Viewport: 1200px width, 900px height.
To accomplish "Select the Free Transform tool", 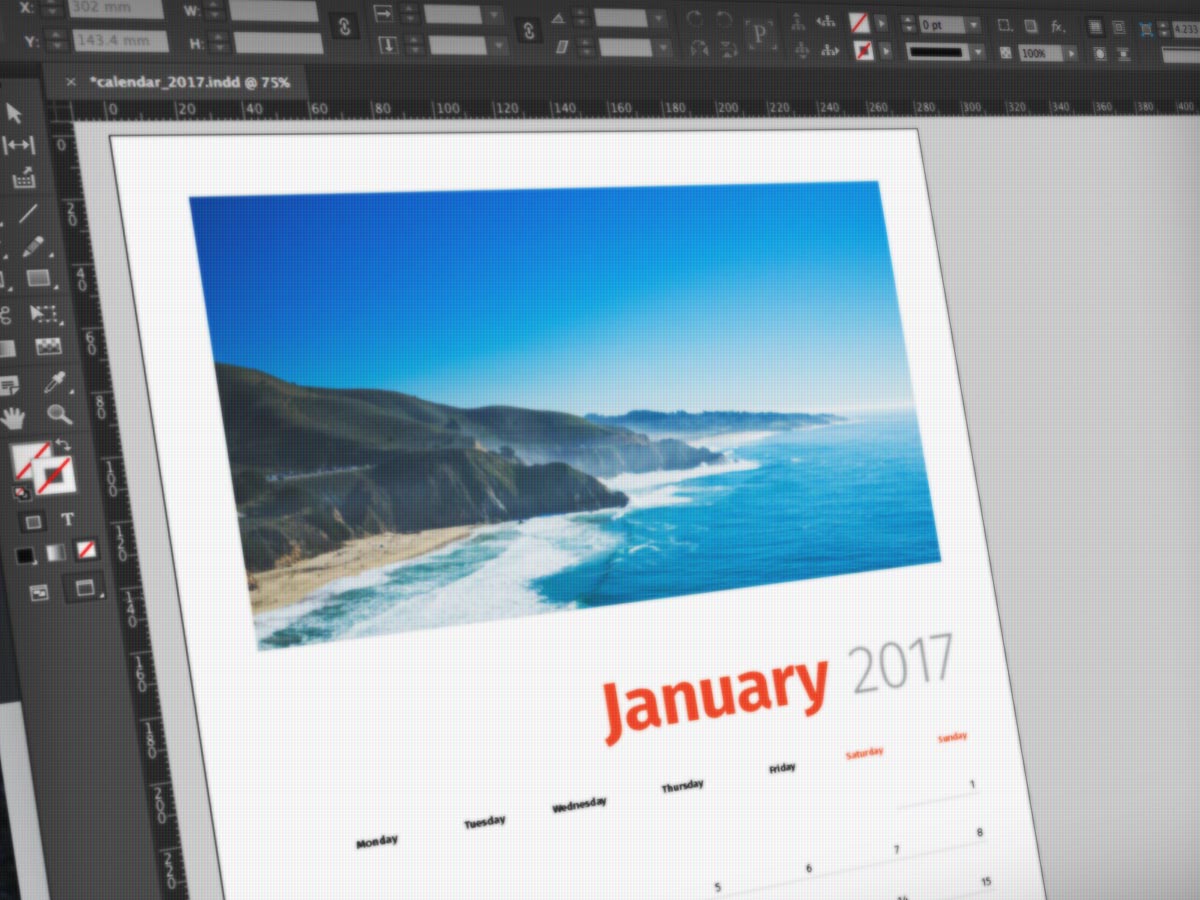I will tap(43, 314).
